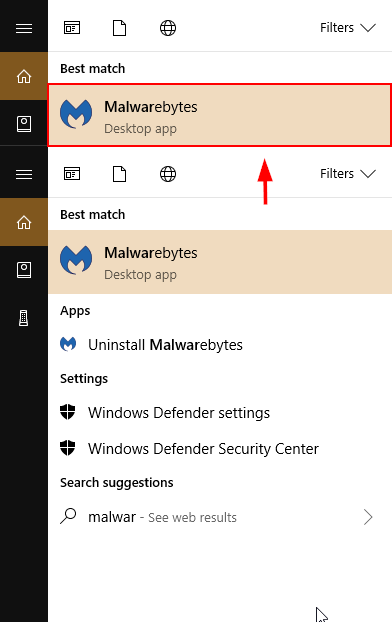Select the upper Home icon in sidebar
Viewport: 392px width, 622px height.
point(24,76)
